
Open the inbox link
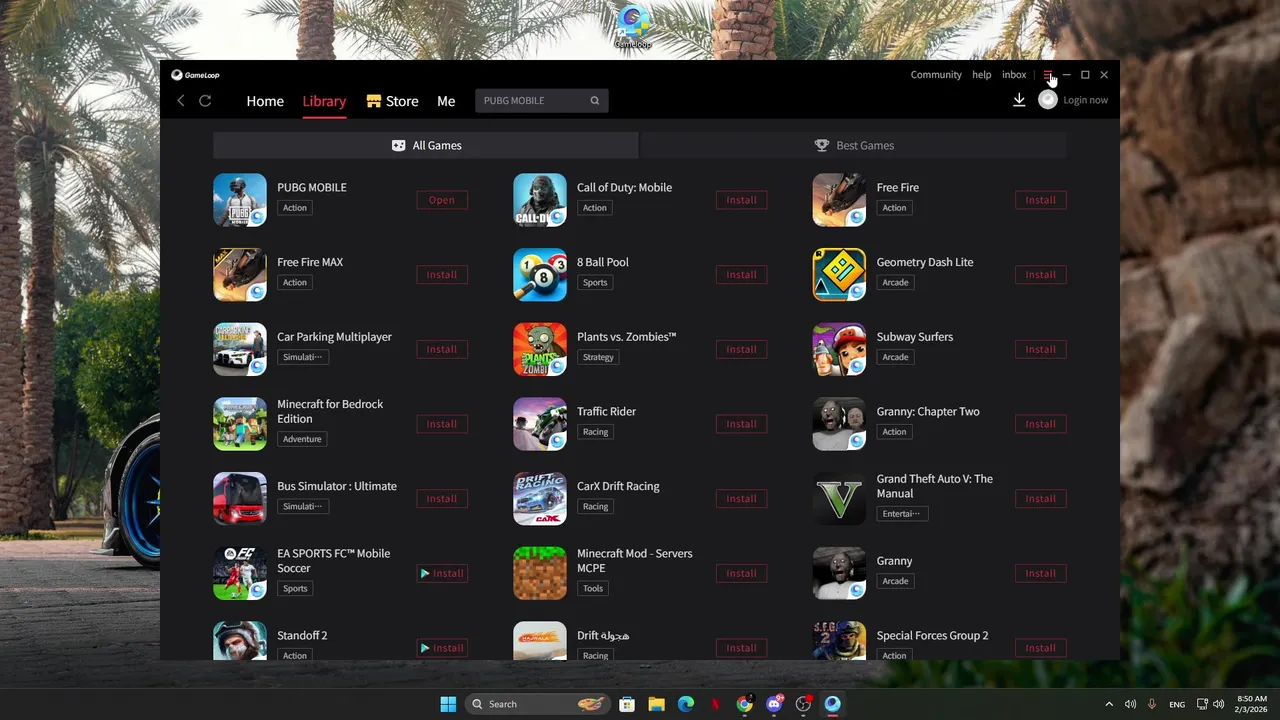click(1014, 75)
